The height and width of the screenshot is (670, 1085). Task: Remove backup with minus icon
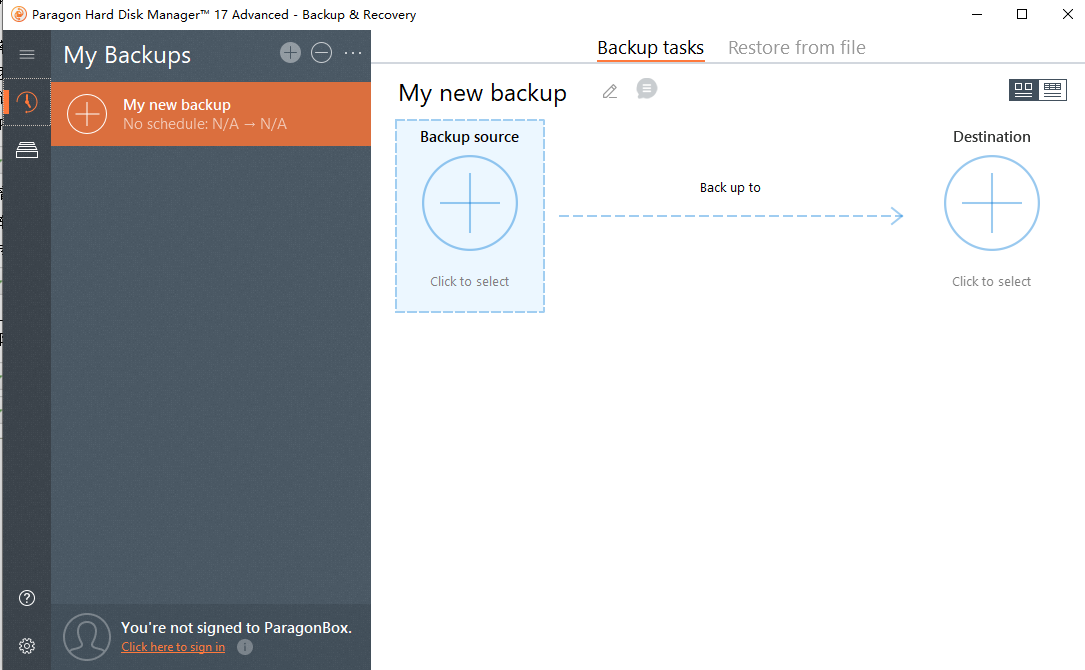tap(321, 53)
